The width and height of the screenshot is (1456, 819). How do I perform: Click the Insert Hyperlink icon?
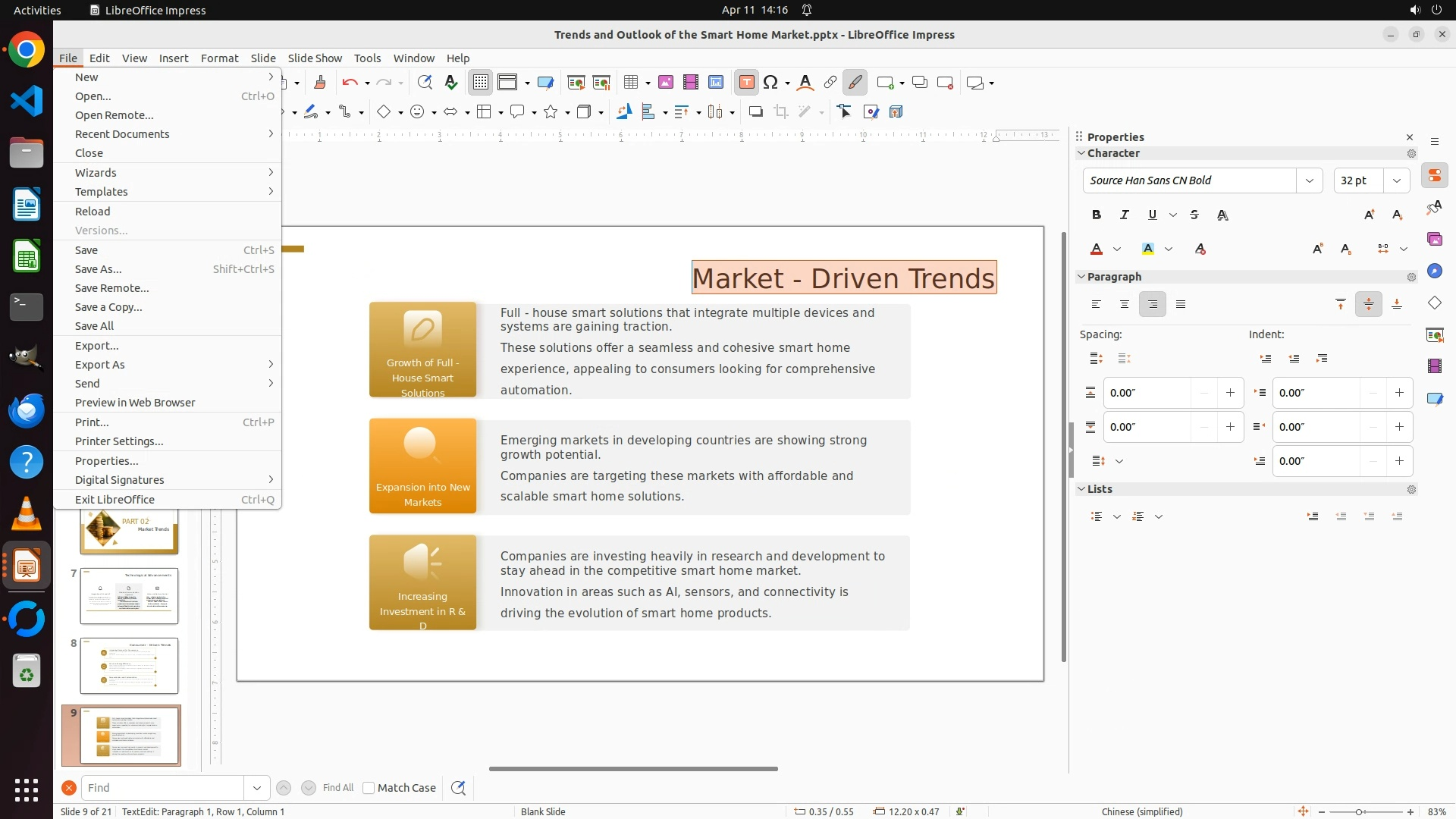coord(830,83)
